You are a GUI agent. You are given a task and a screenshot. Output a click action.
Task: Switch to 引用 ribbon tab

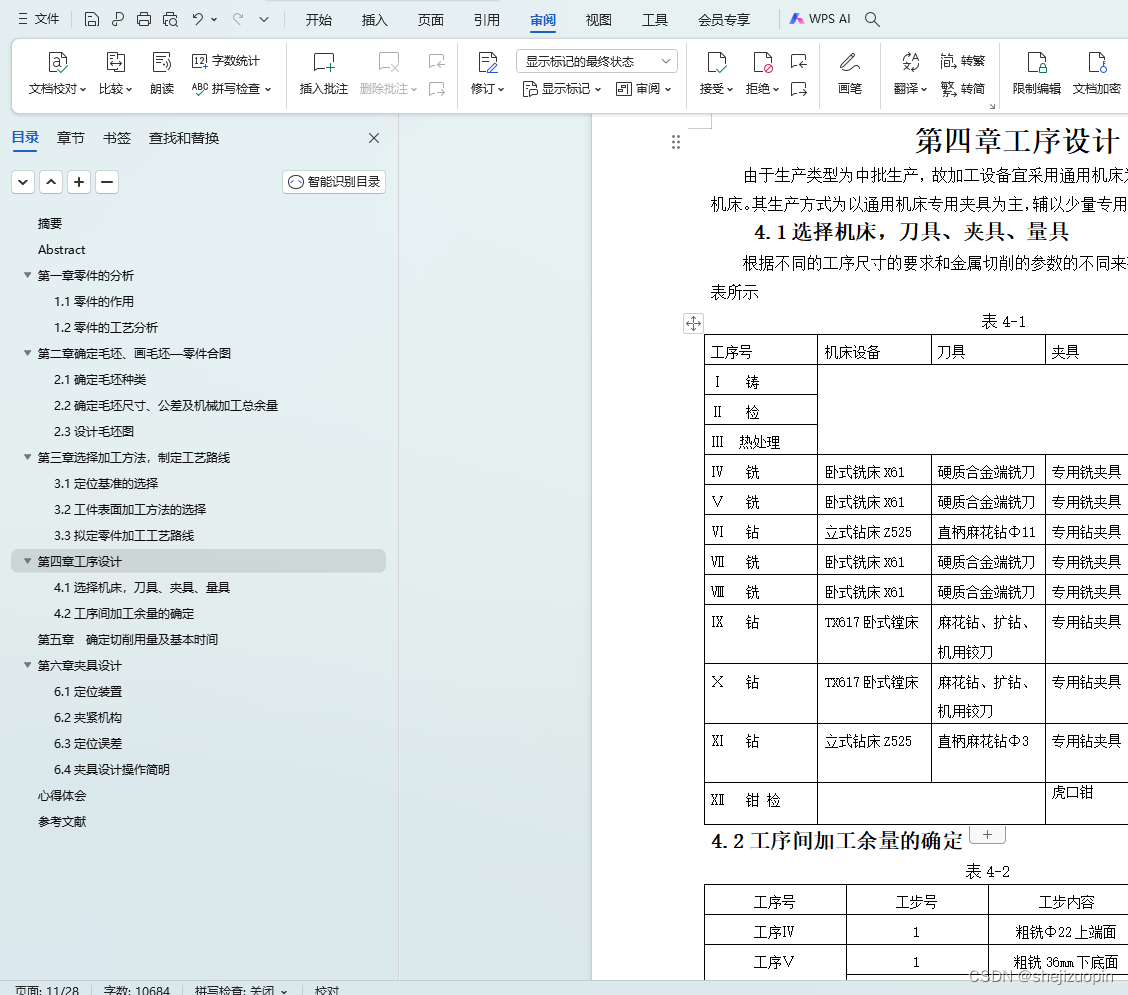point(486,19)
